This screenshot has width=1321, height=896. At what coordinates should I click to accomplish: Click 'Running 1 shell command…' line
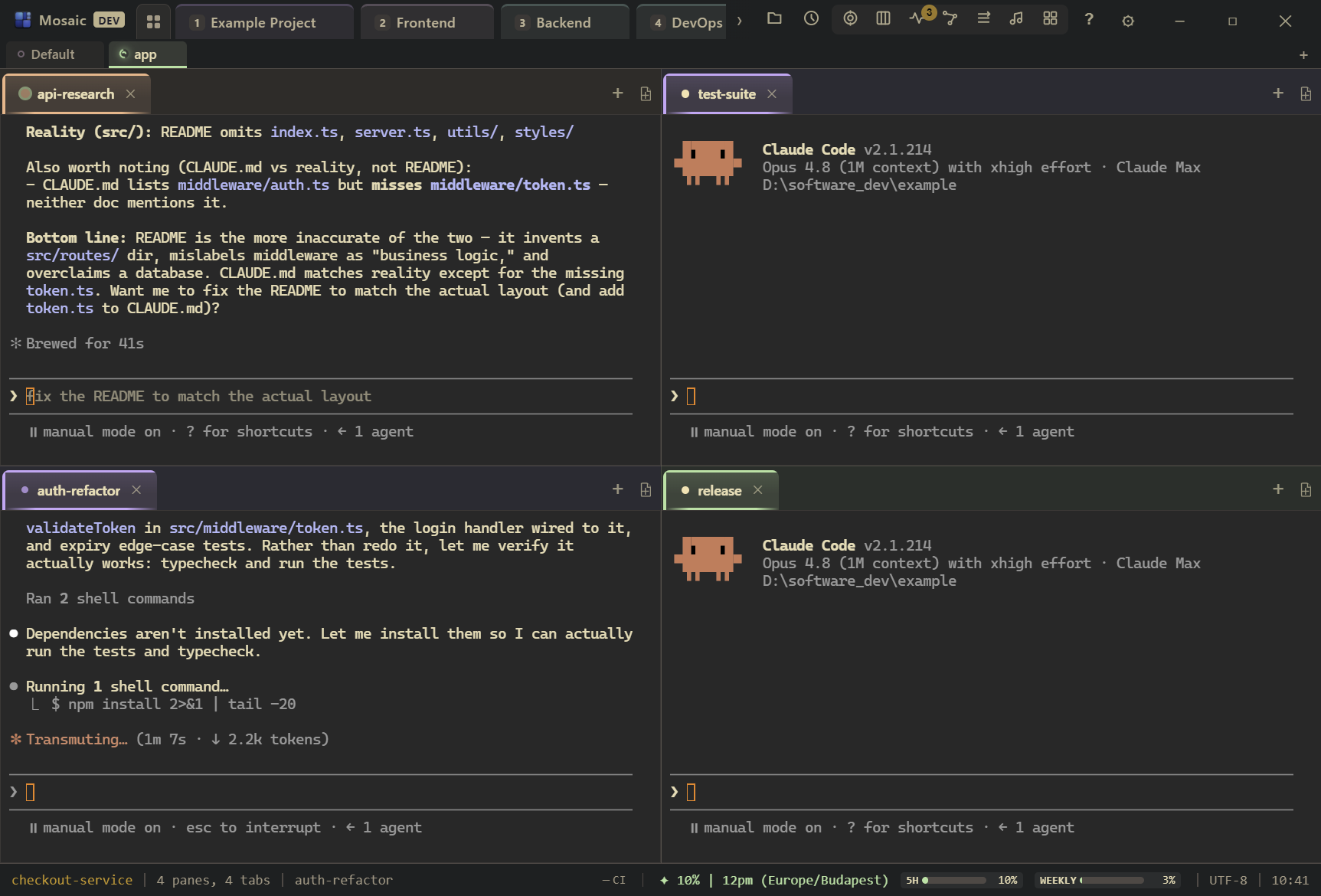127,687
